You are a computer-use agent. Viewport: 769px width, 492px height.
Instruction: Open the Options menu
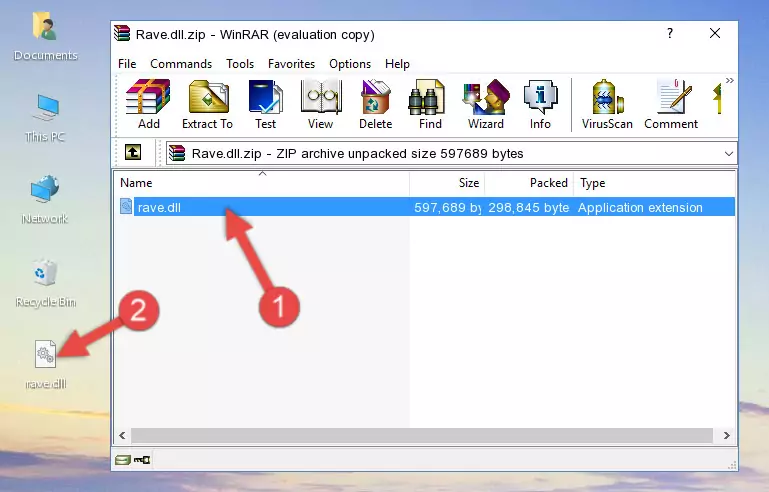(x=350, y=64)
